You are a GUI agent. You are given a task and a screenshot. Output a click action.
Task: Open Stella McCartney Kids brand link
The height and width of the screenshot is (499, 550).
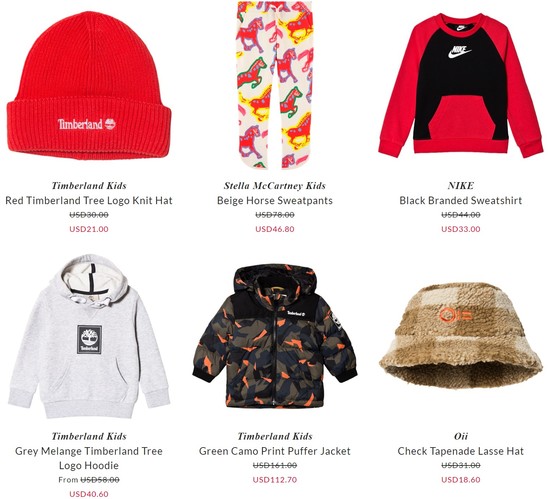tap(275, 186)
